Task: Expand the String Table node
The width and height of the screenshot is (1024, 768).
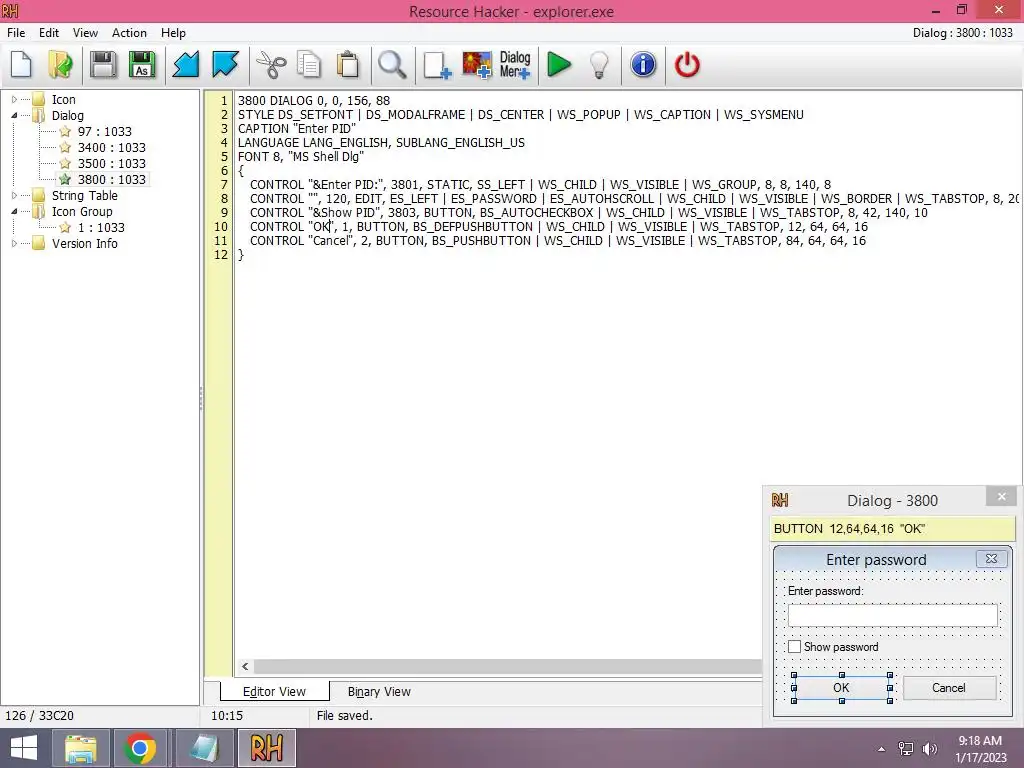Action: pyautogui.click(x=14, y=195)
